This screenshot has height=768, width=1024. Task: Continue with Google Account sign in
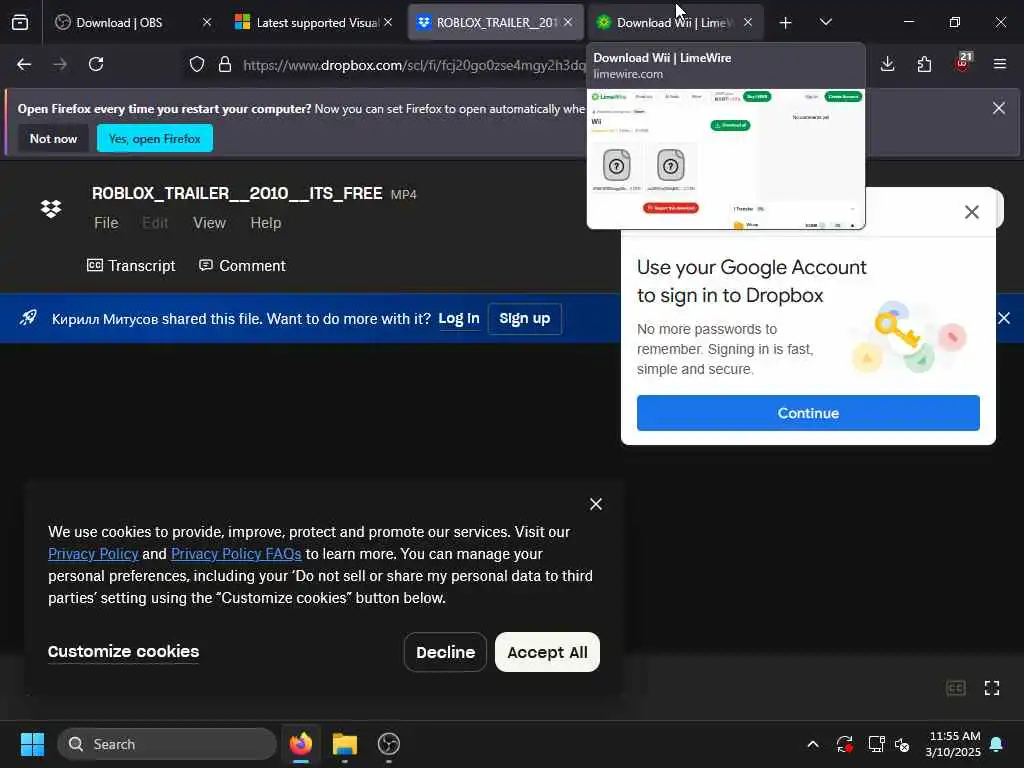pyautogui.click(x=808, y=413)
